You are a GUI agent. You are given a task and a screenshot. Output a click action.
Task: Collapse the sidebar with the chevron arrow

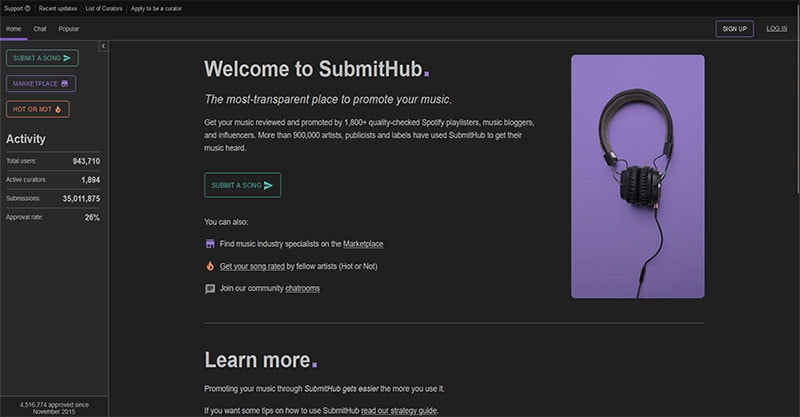click(103, 46)
